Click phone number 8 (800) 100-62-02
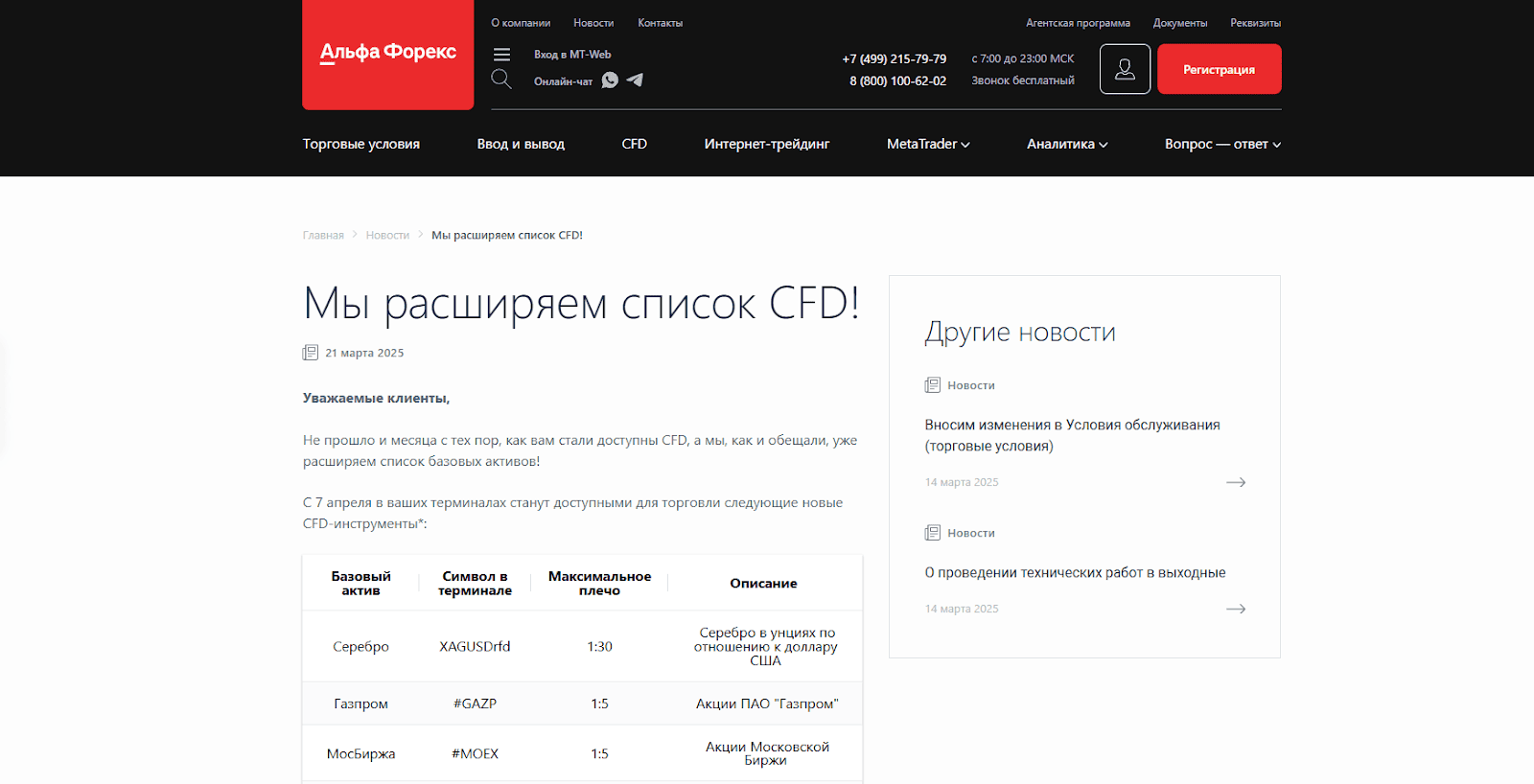This screenshot has width=1534, height=784. point(897,81)
